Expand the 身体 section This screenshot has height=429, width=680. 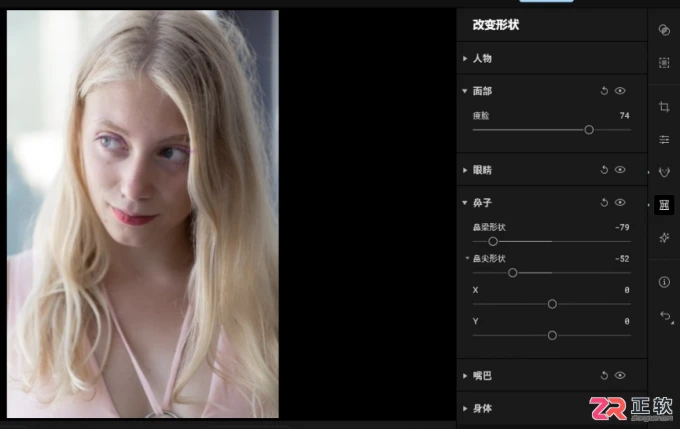pyautogui.click(x=465, y=408)
